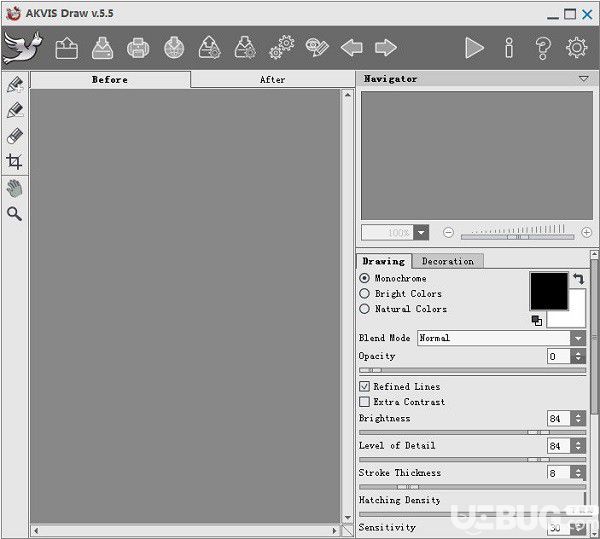Swap foreground and background colors arrow

[x=579, y=279]
